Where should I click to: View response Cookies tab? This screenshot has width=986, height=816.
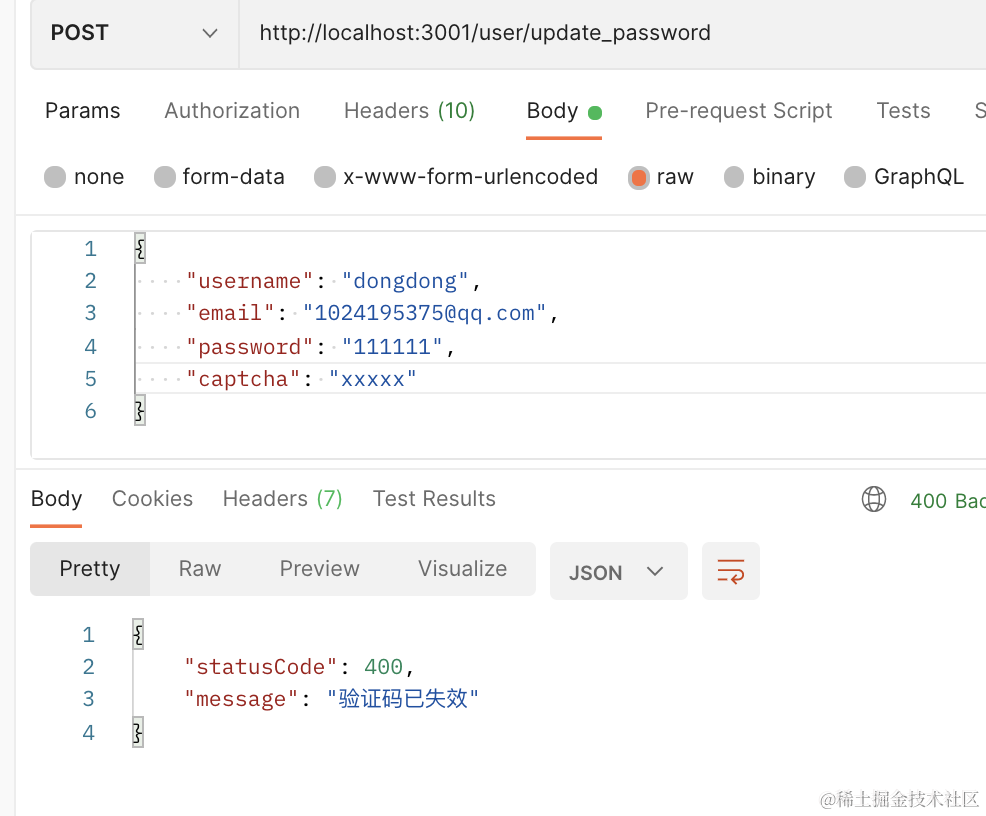pos(152,499)
